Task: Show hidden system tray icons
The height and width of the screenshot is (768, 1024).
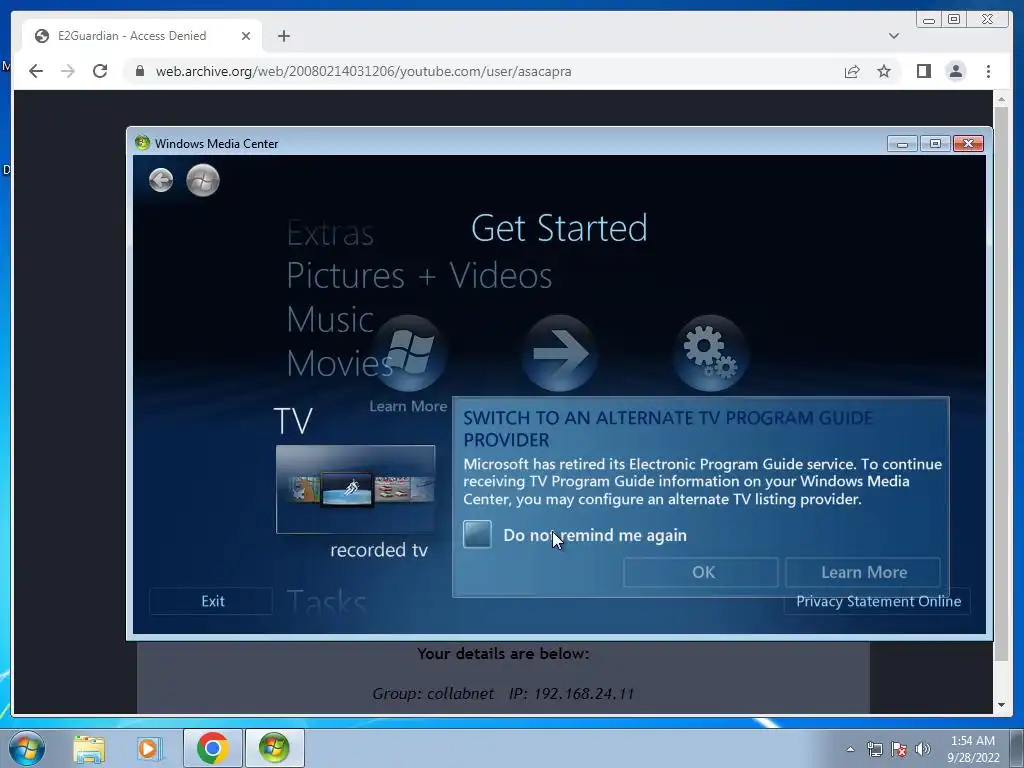Action: click(850, 750)
